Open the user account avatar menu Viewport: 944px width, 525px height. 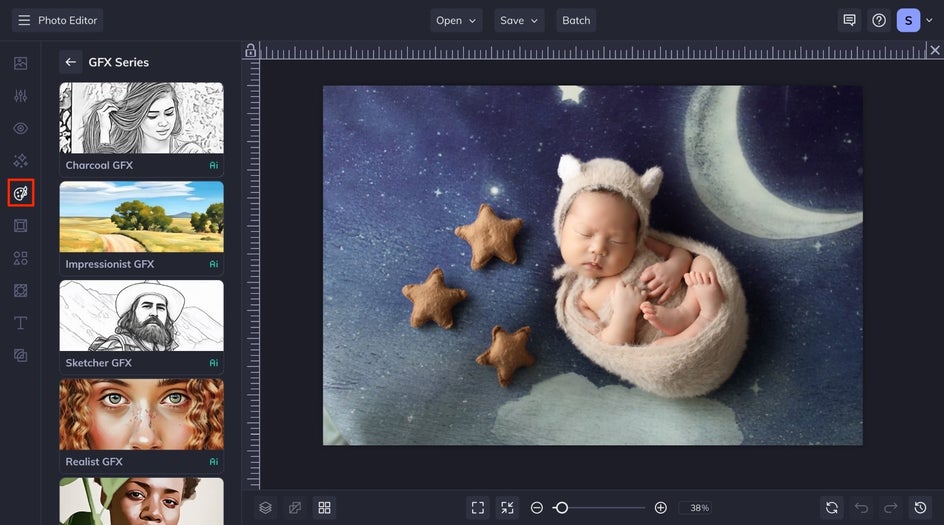pos(908,20)
